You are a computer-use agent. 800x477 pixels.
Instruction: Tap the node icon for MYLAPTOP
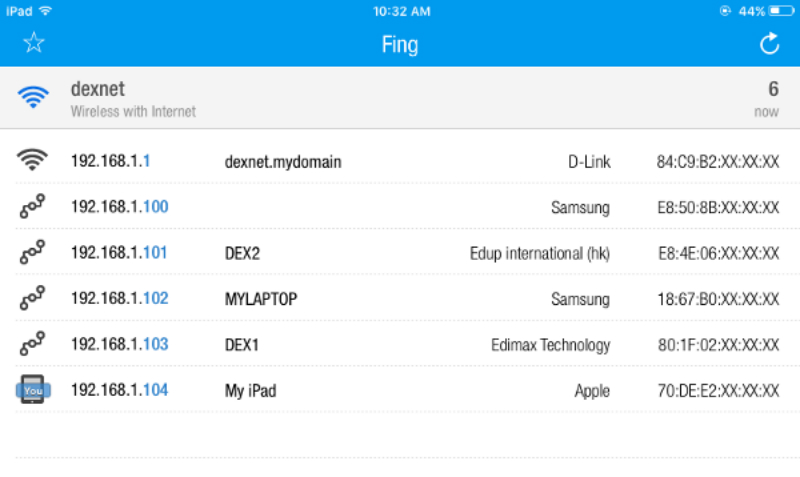click(33, 298)
